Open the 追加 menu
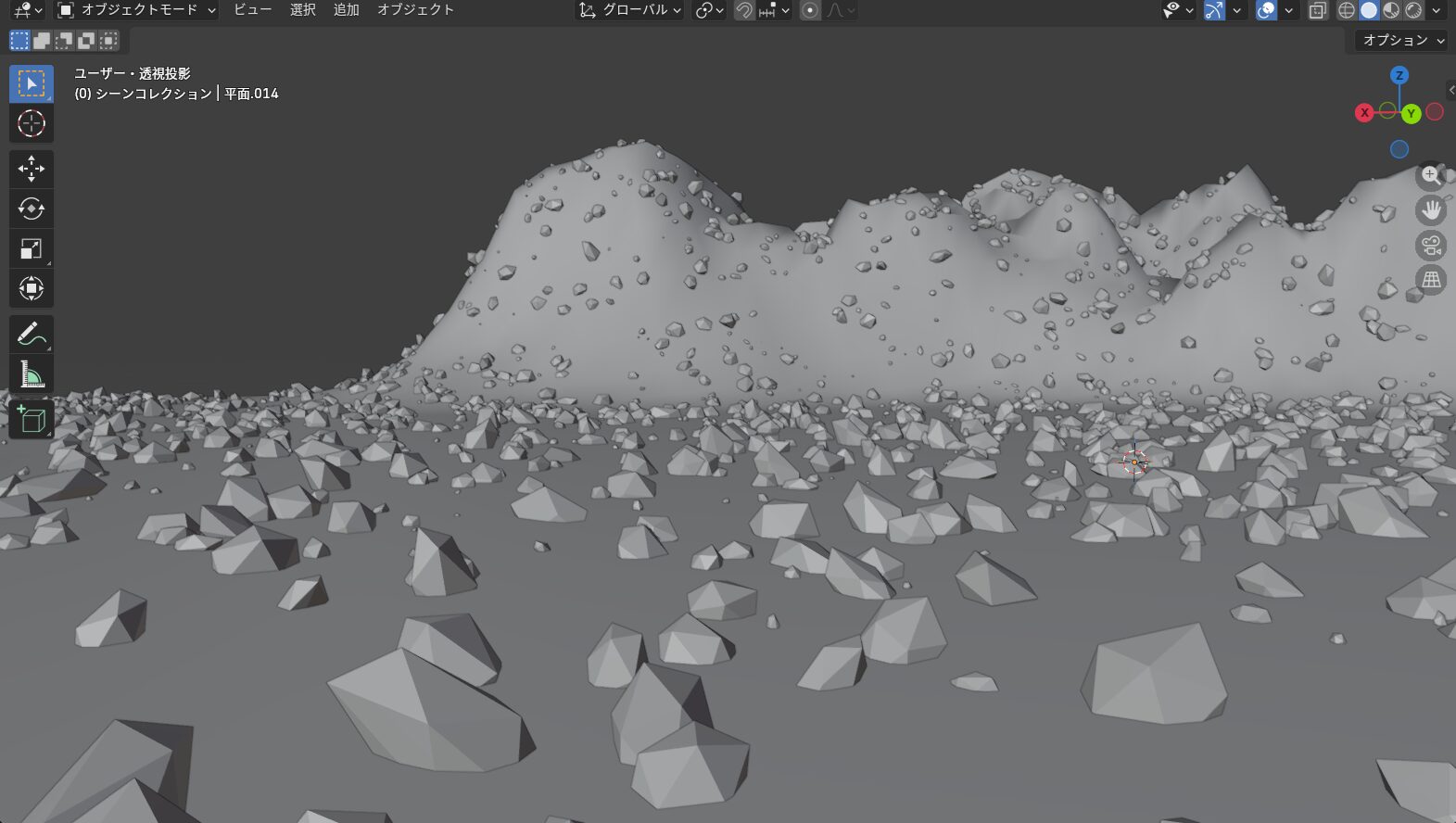This screenshot has height=823, width=1456. pyautogui.click(x=346, y=10)
